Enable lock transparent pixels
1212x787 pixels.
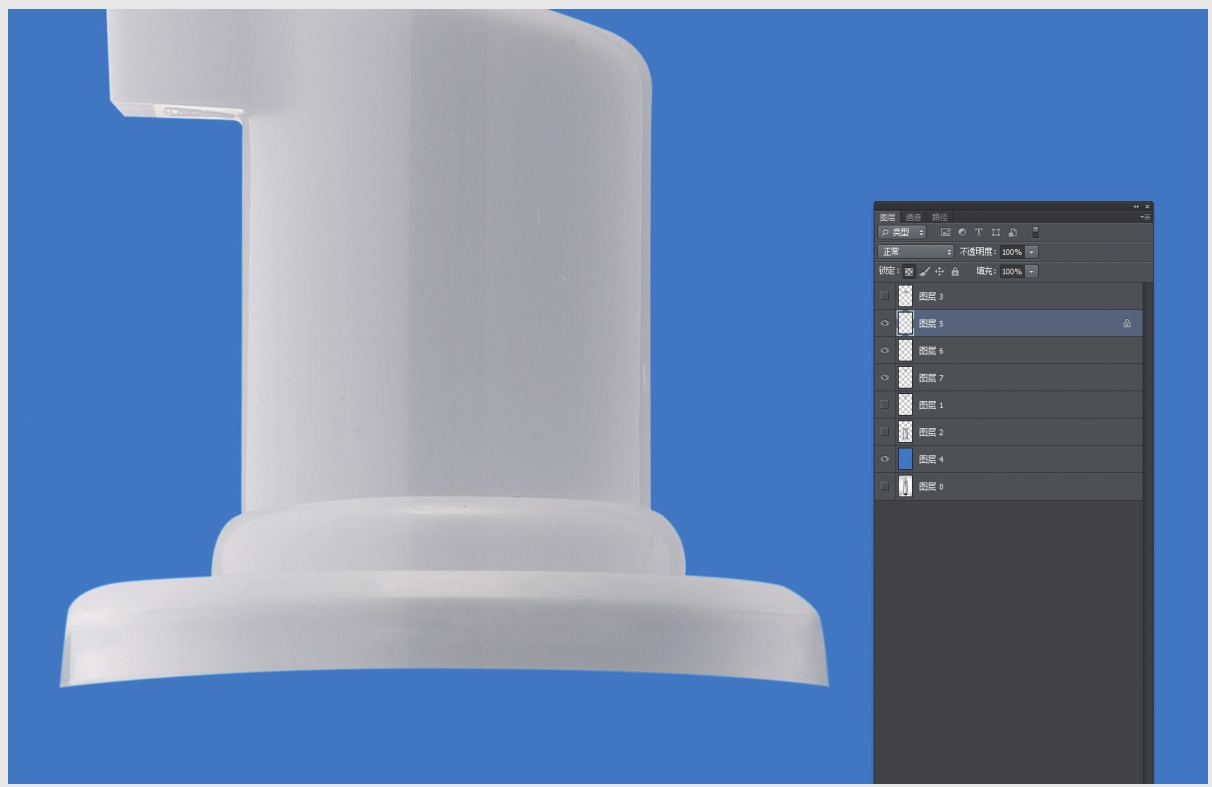(x=909, y=271)
